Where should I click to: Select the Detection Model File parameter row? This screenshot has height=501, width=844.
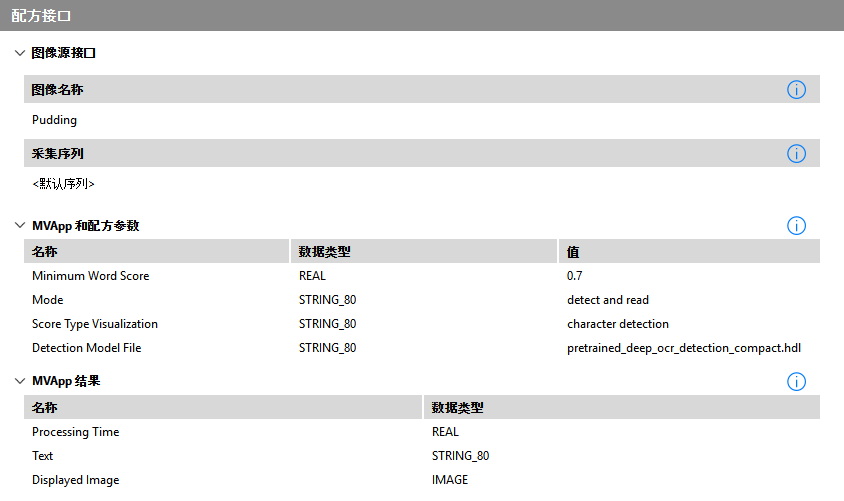pyautogui.click(x=87, y=348)
